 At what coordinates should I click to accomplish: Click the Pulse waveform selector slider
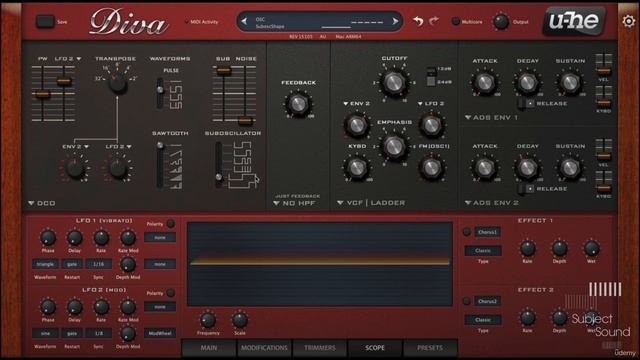click(160, 93)
